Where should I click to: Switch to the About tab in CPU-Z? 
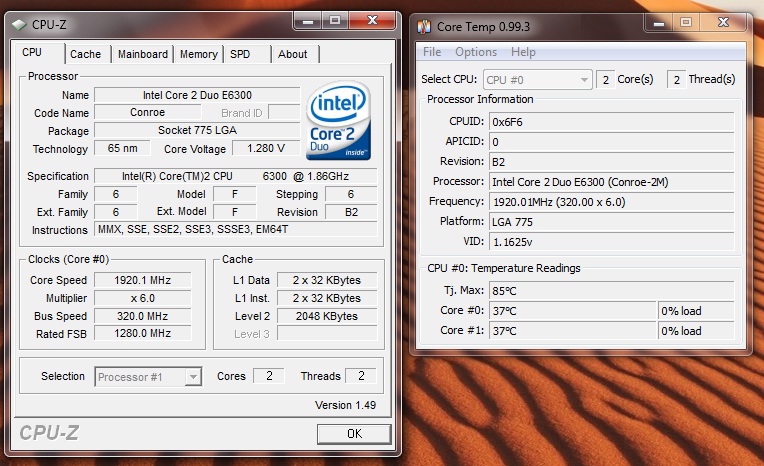[292, 54]
